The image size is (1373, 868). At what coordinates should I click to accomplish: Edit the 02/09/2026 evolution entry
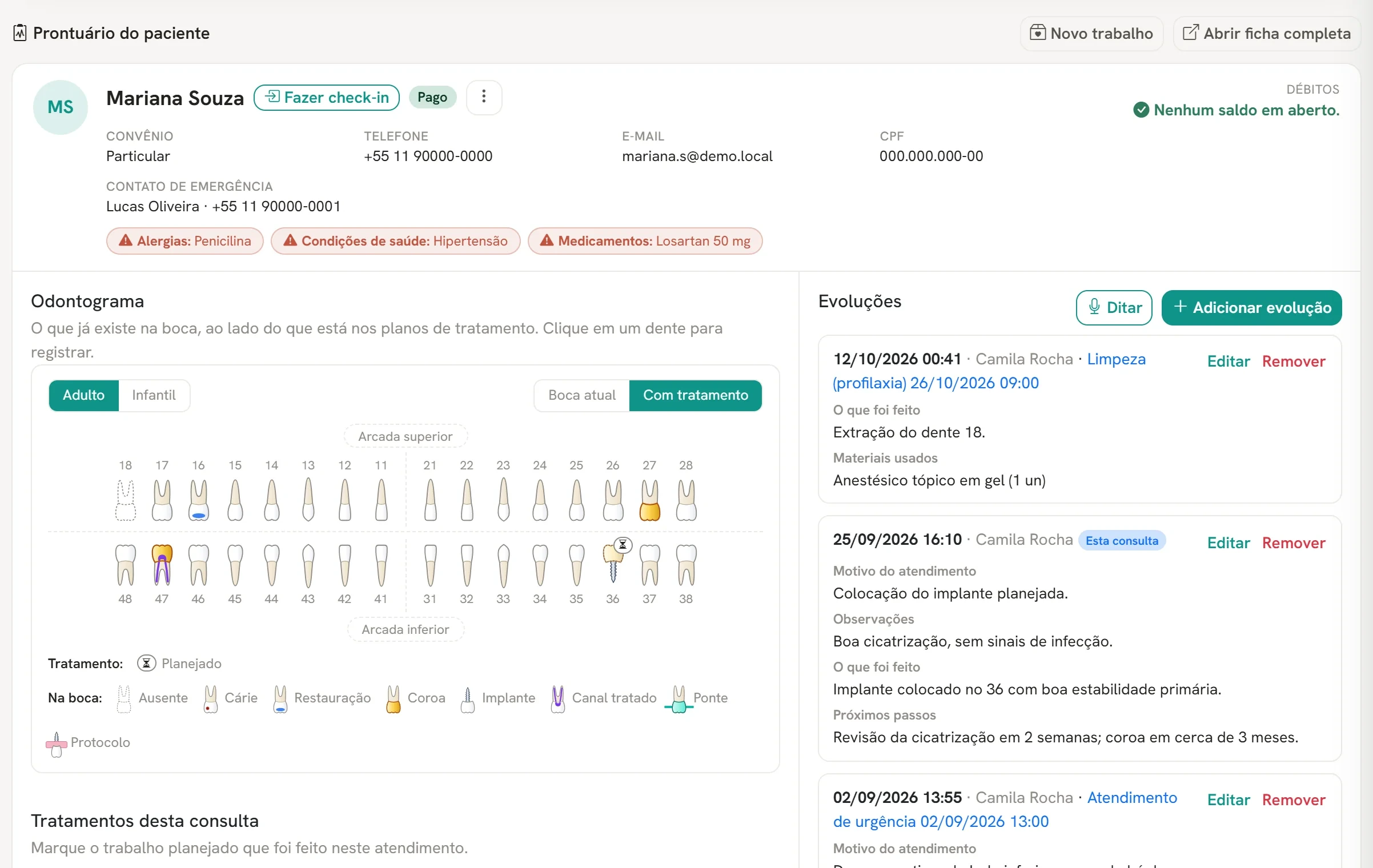coord(1229,799)
